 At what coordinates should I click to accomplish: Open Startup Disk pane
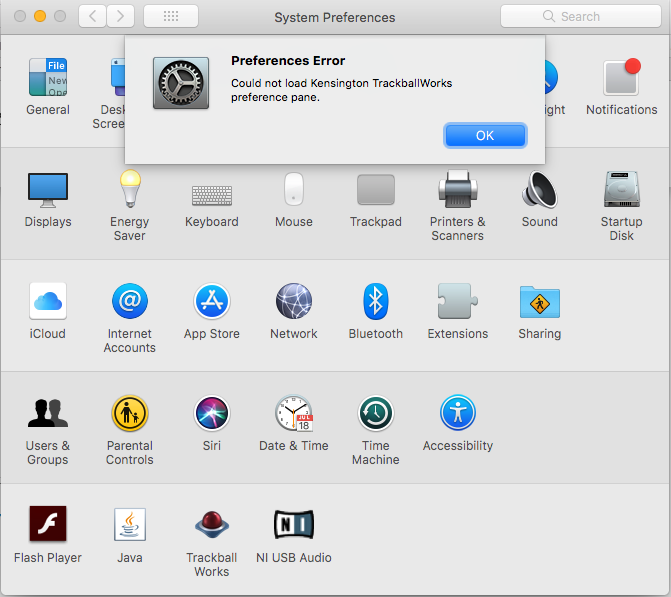pos(621,205)
